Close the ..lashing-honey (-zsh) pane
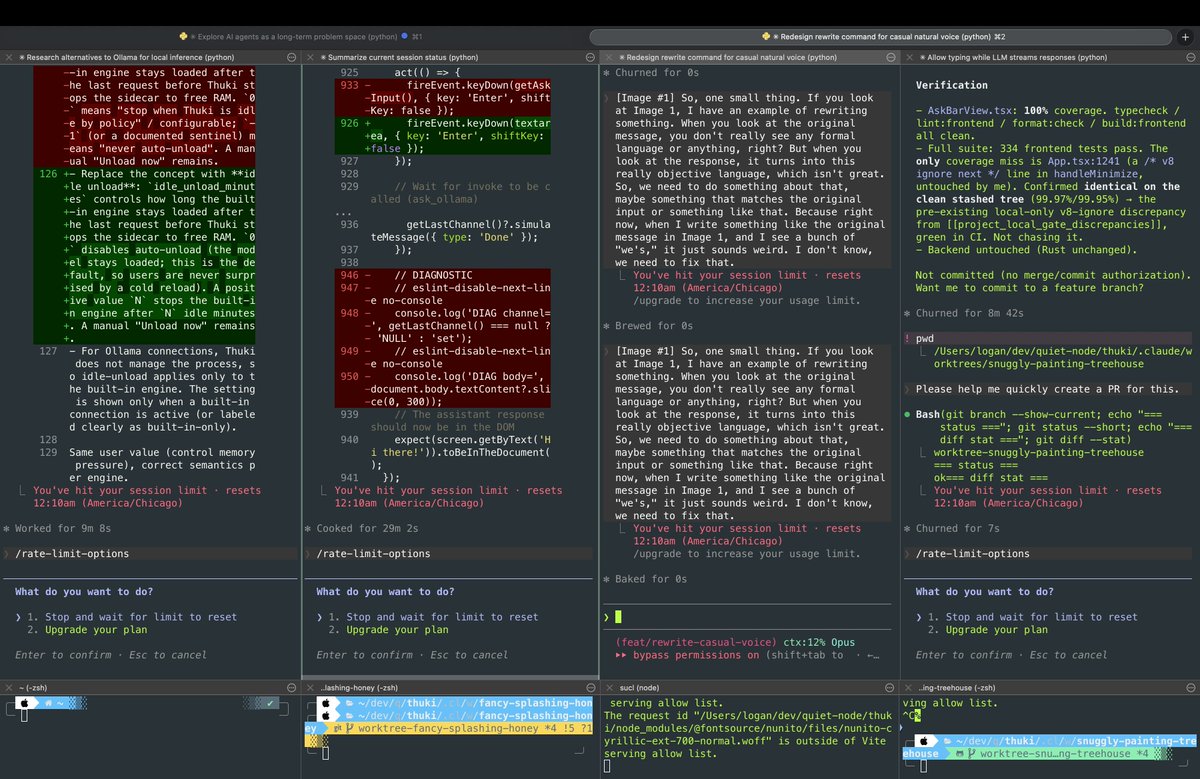The image size is (1200, 779). [x=309, y=688]
